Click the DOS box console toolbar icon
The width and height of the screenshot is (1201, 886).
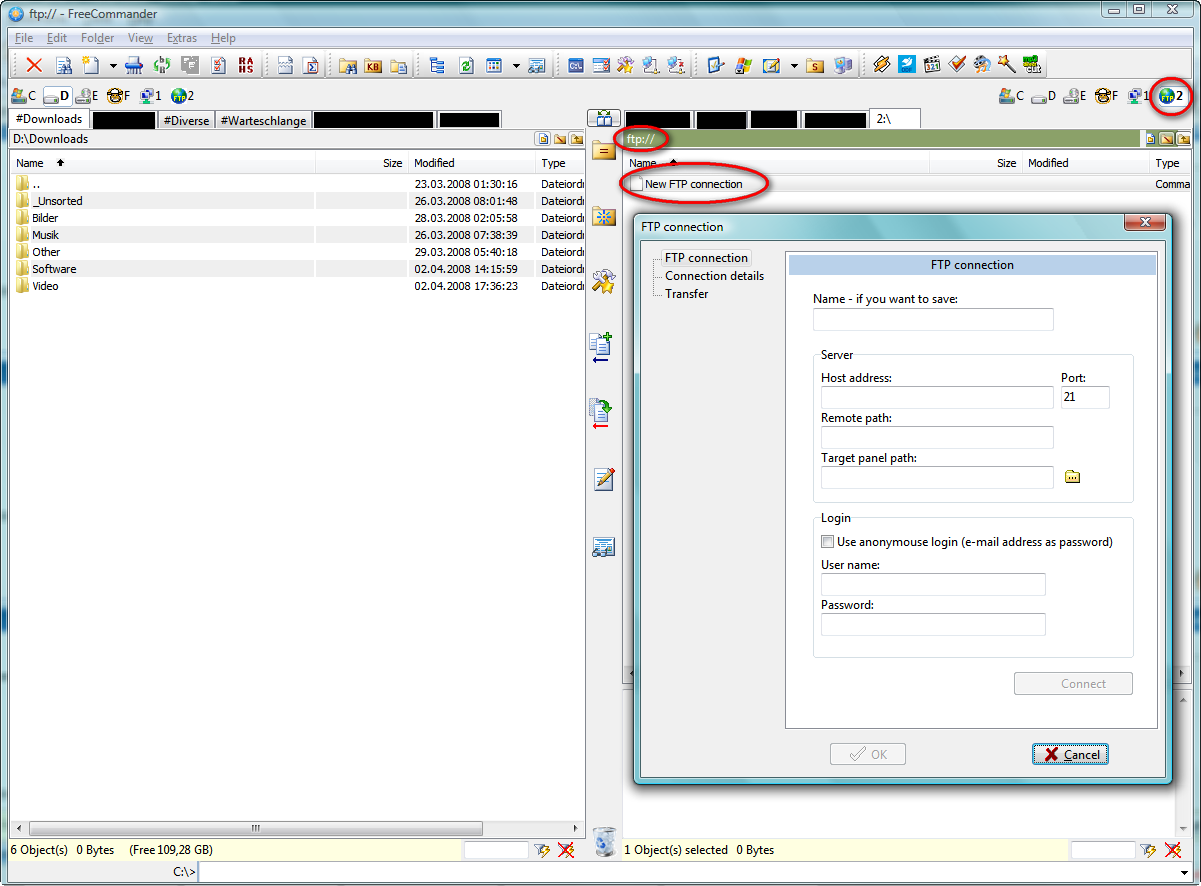(576, 65)
